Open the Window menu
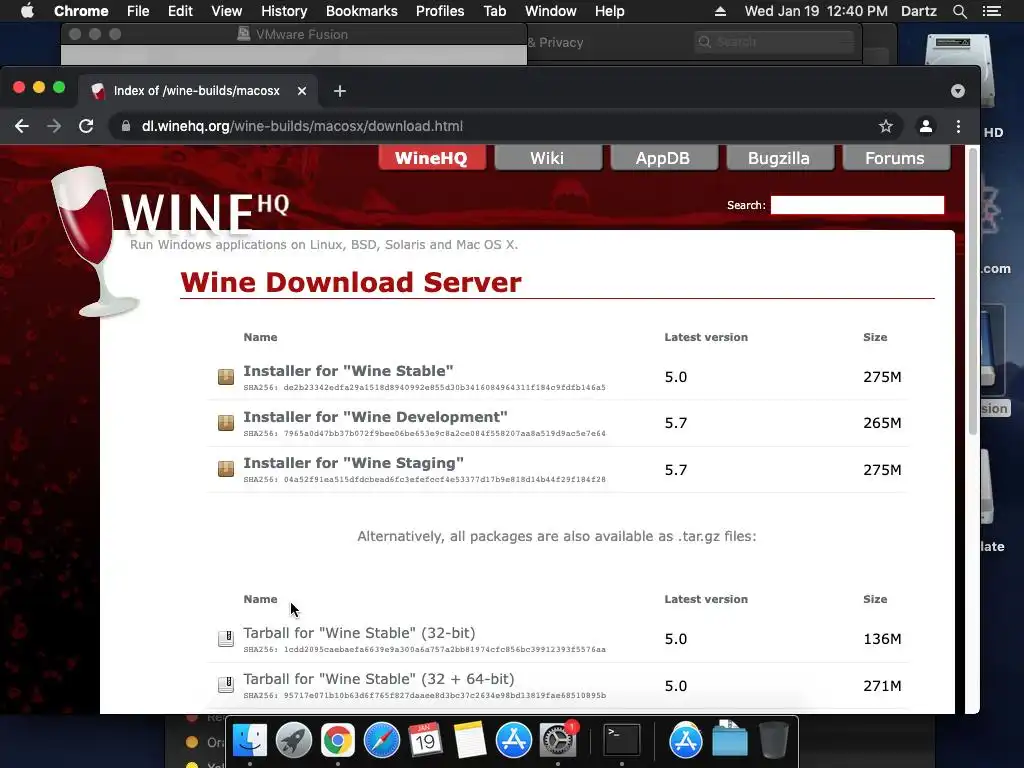1024x768 pixels. tap(551, 11)
